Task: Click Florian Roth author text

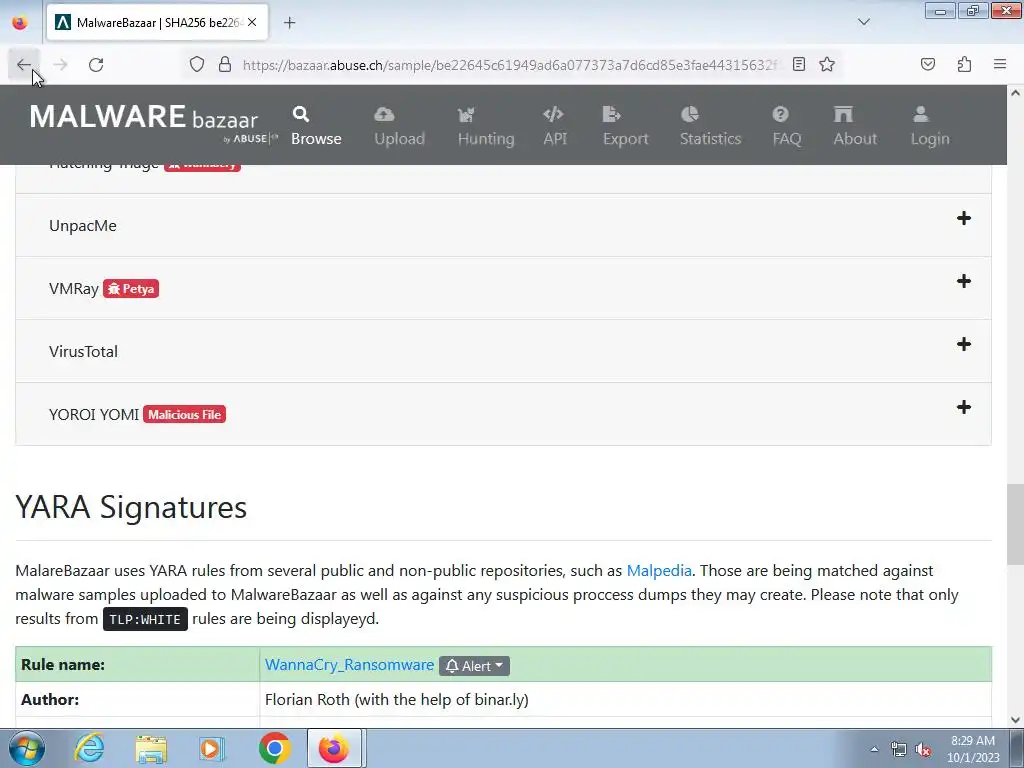Action: coord(396,699)
